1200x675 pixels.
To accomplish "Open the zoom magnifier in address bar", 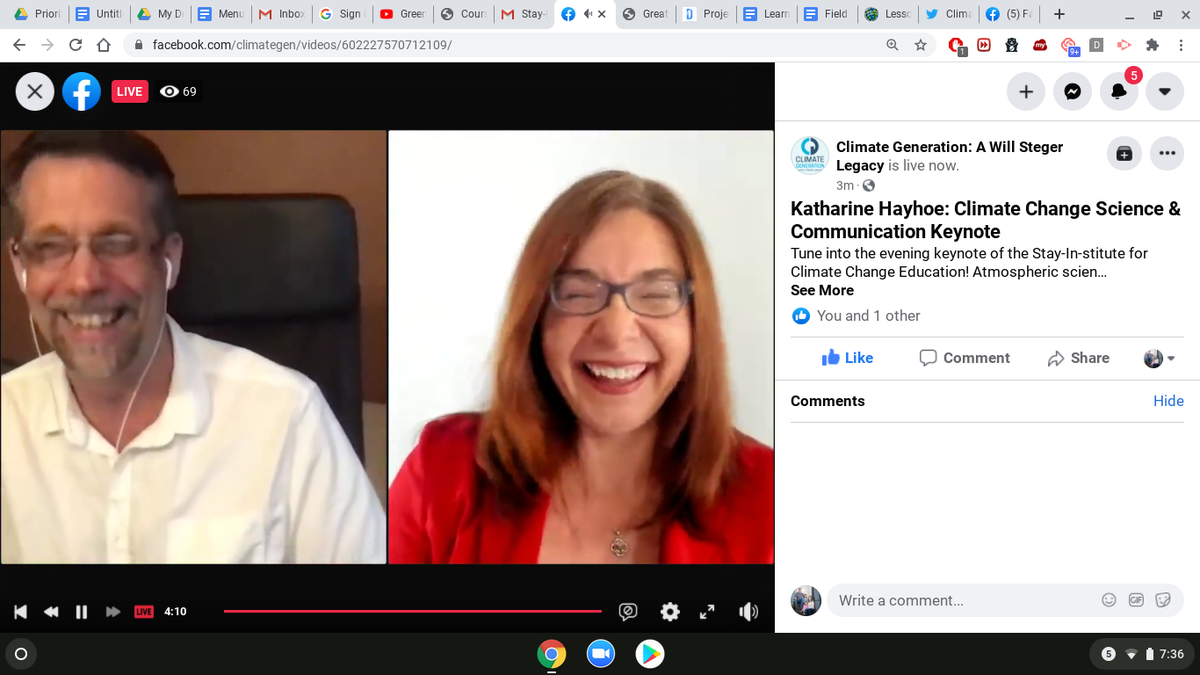I will pos(892,45).
